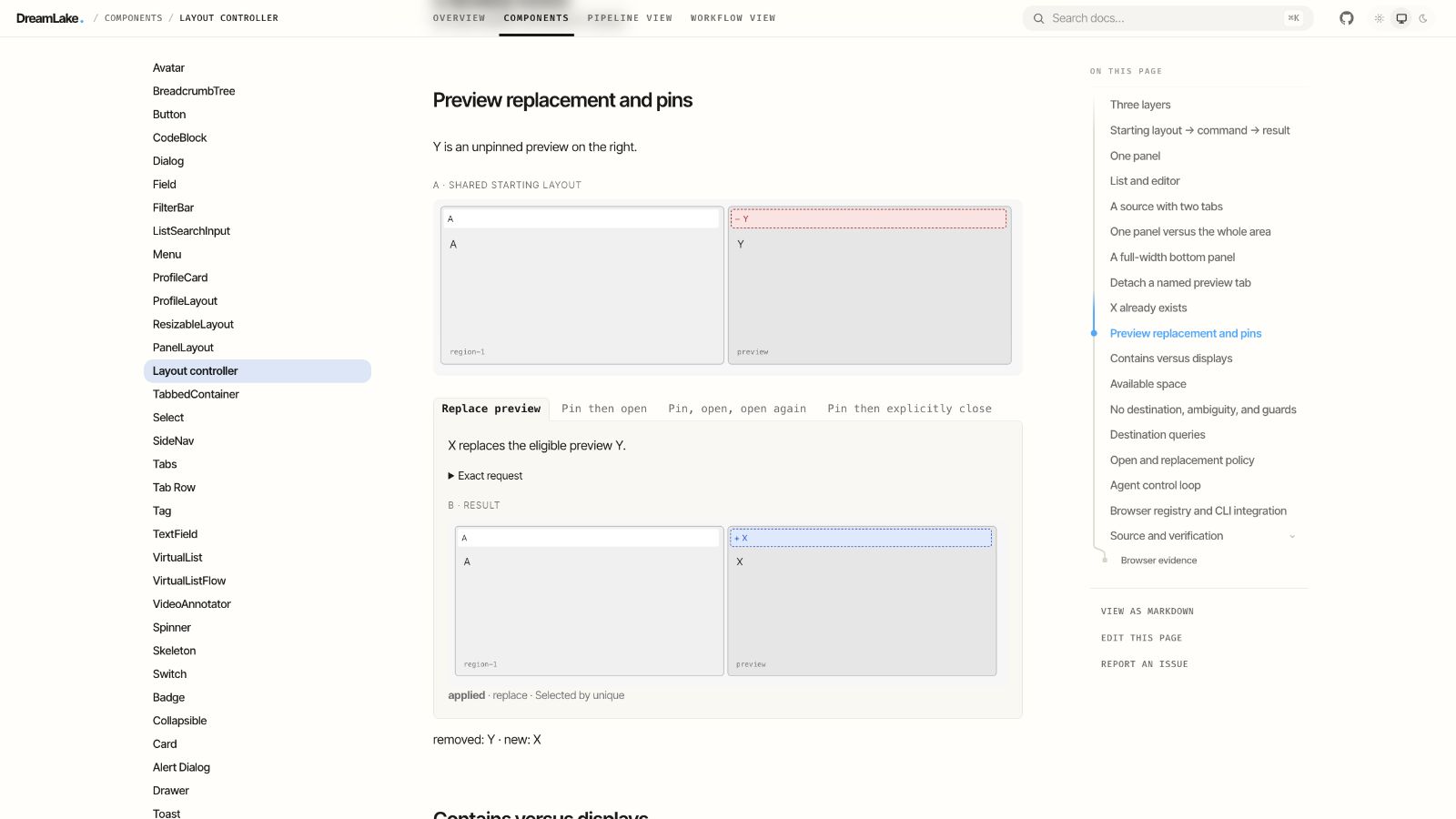Click the Components top nav tab
The height and width of the screenshot is (819, 1456).
pos(536,18)
